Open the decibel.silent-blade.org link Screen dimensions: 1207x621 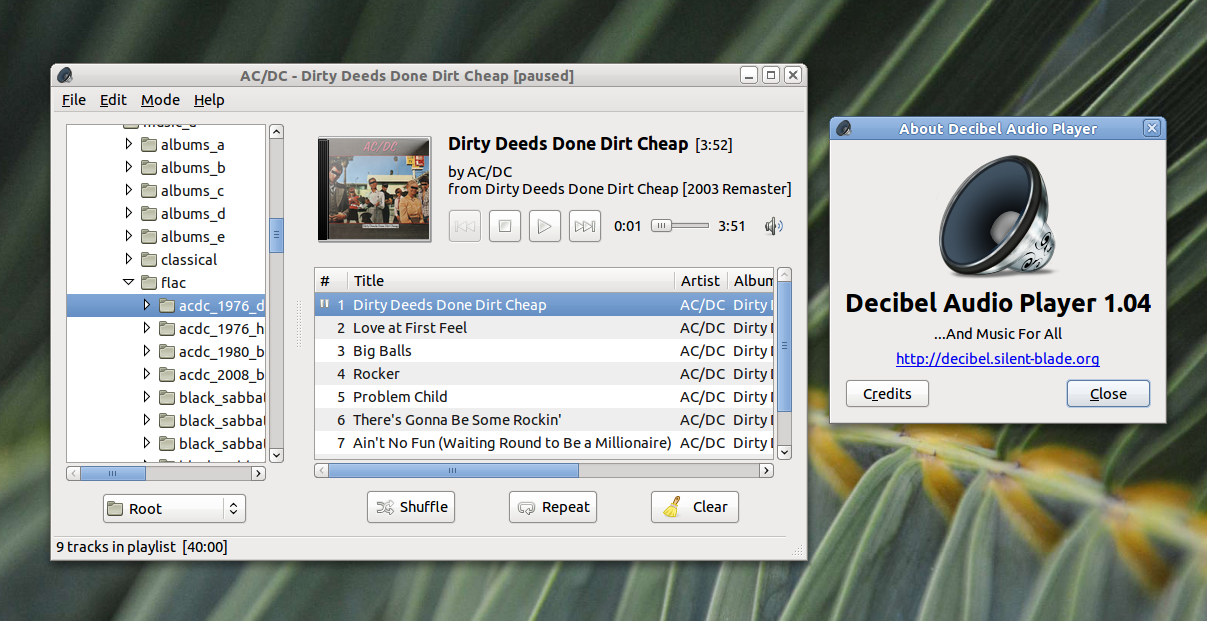tap(997, 359)
